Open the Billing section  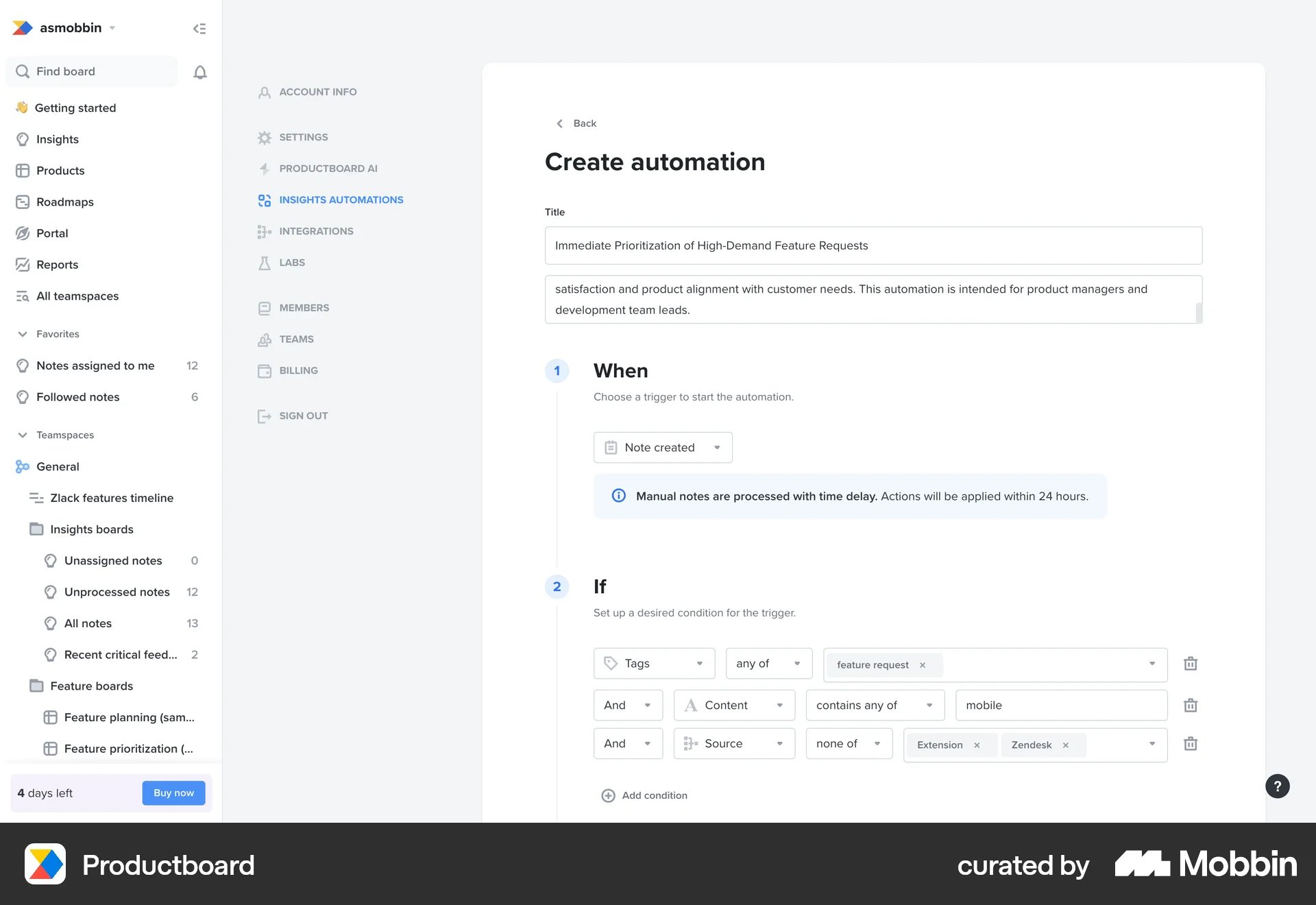click(298, 370)
